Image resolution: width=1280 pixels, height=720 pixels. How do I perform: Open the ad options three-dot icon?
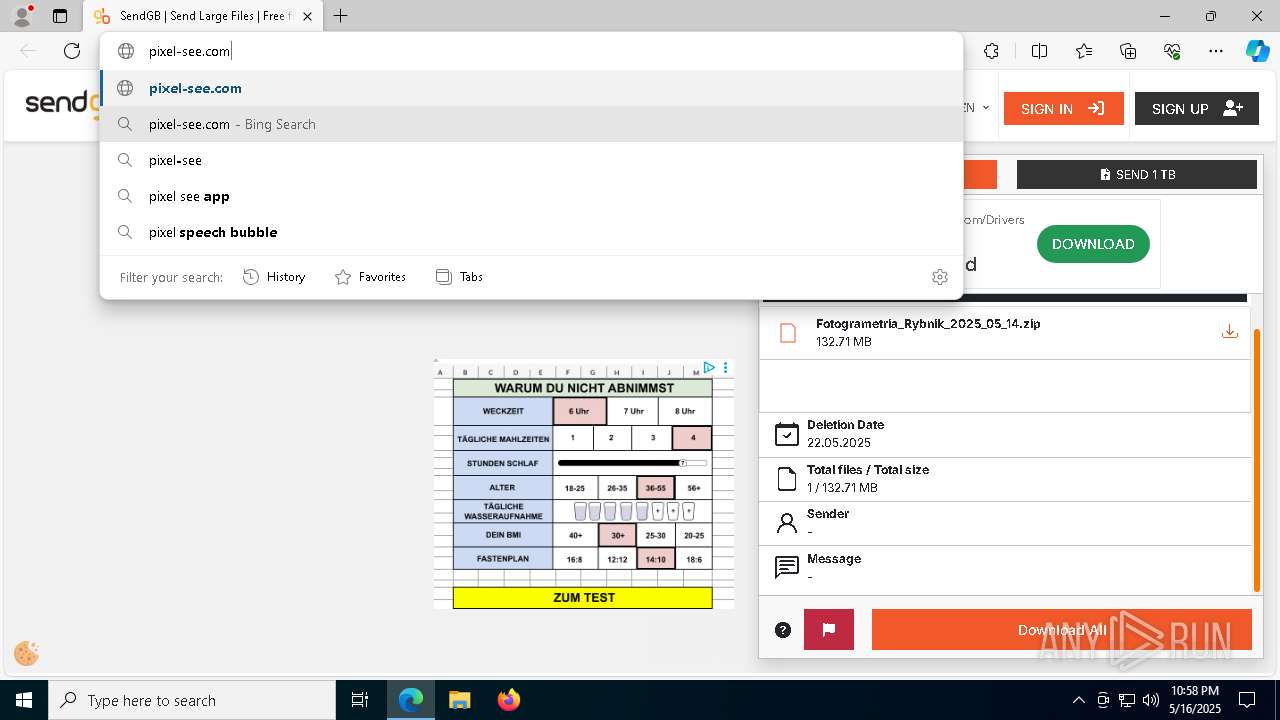coord(725,368)
